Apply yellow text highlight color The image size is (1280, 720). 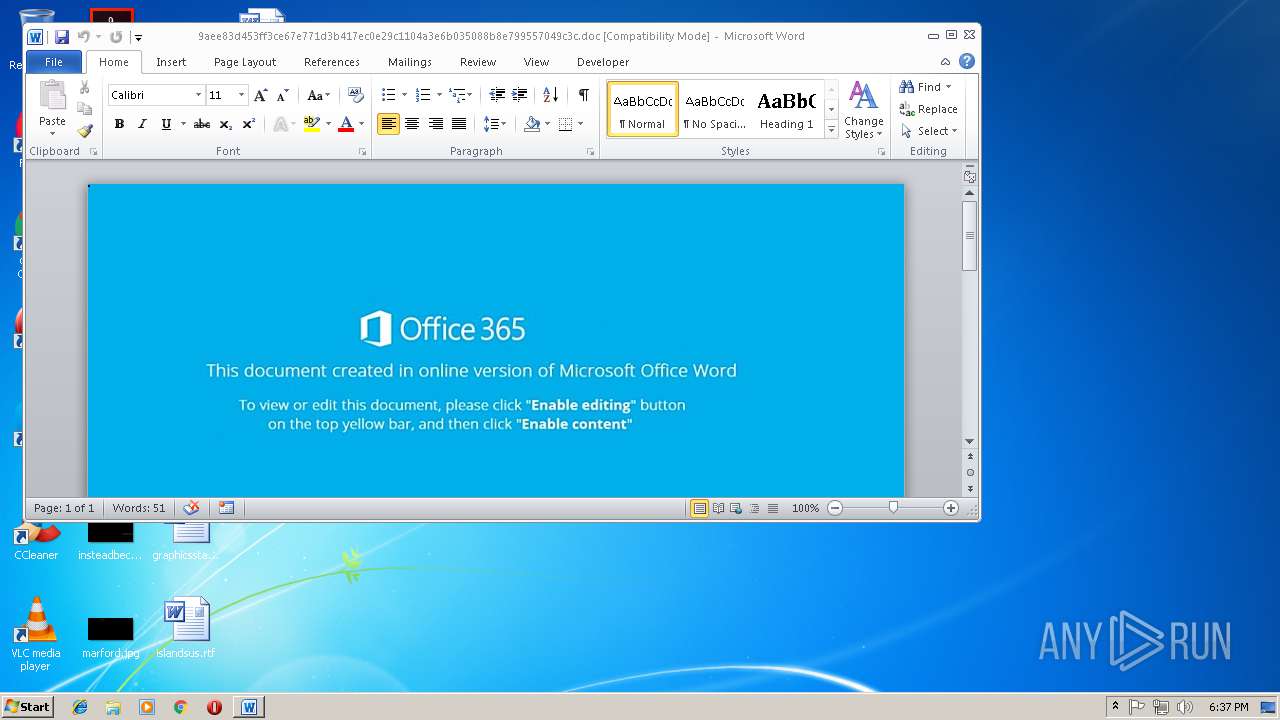312,124
